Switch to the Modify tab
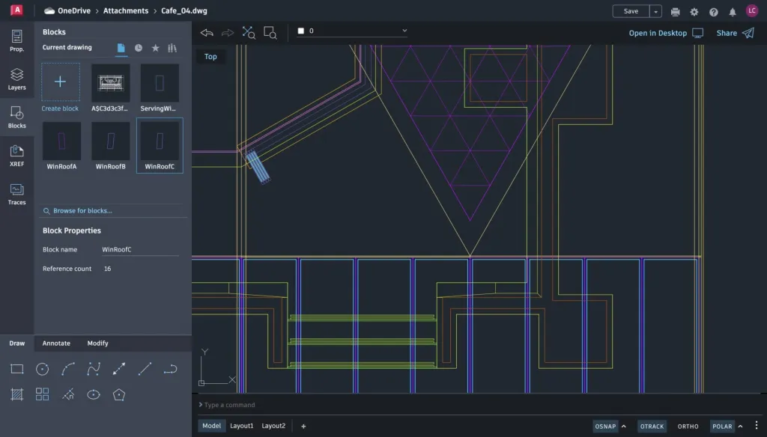The height and width of the screenshot is (437, 767). tap(97, 343)
